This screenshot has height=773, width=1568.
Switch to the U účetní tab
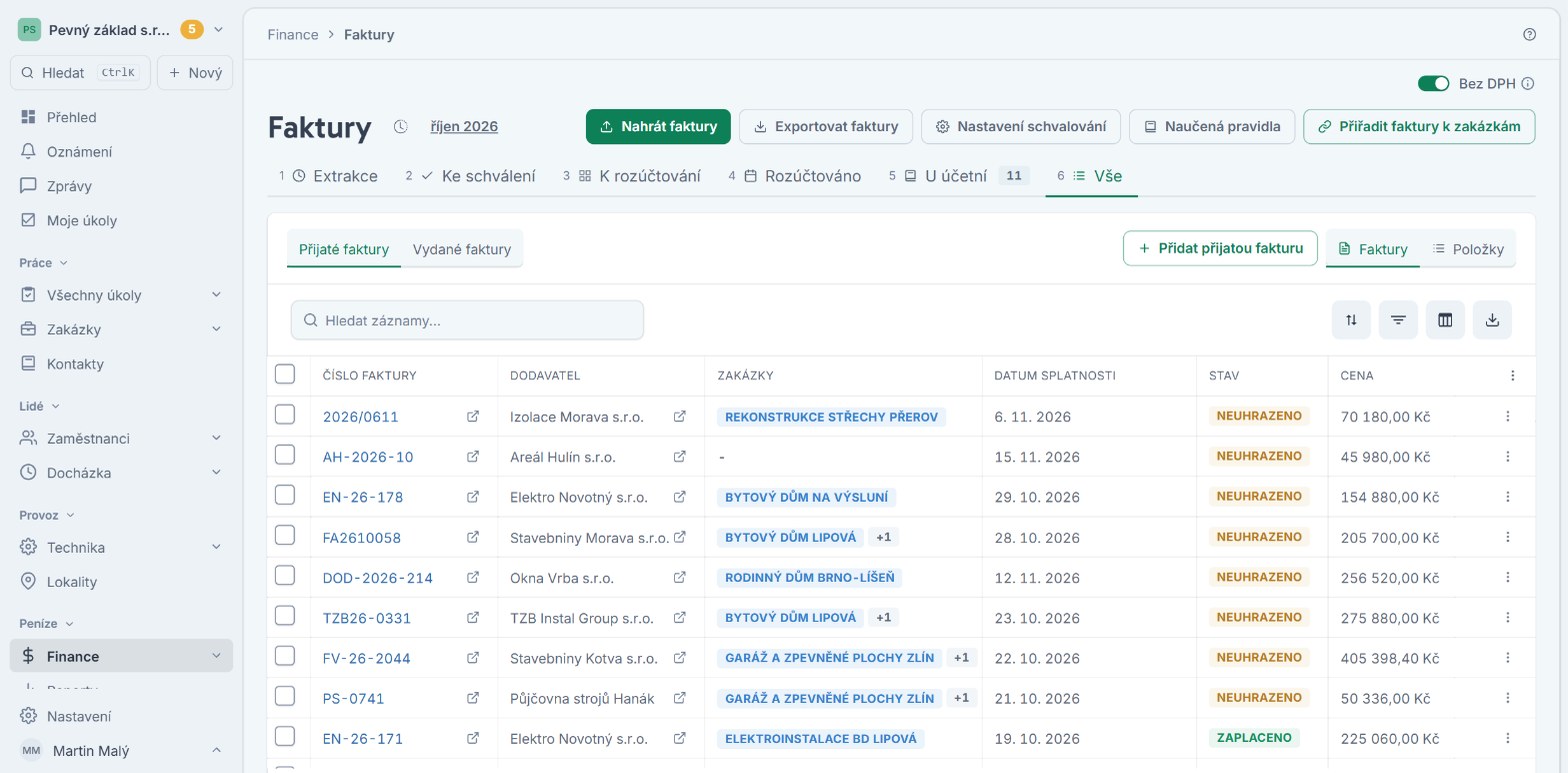click(x=958, y=176)
